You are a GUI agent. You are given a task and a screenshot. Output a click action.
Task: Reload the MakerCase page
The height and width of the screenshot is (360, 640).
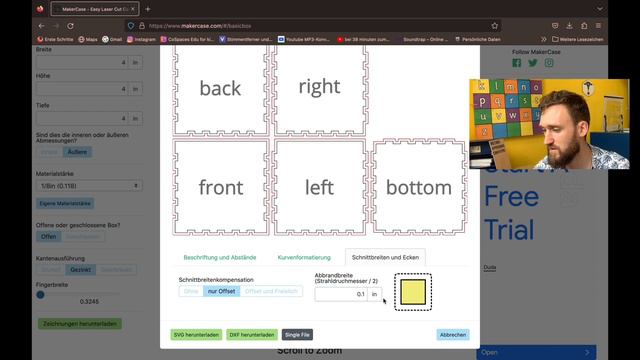[70, 26]
